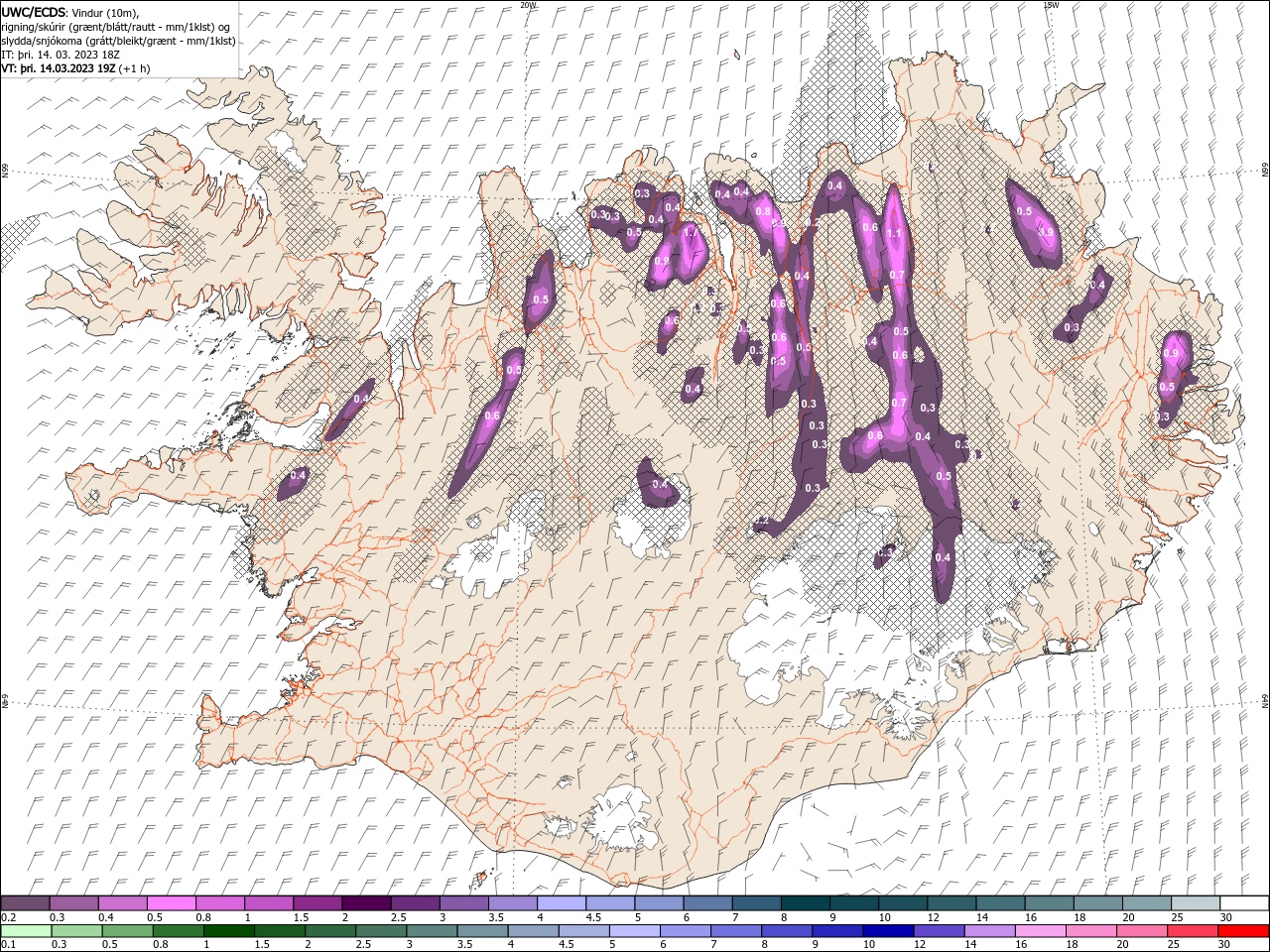Select the bright red 30 rain legend swatch
The image size is (1270, 952).
pos(1243,931)
